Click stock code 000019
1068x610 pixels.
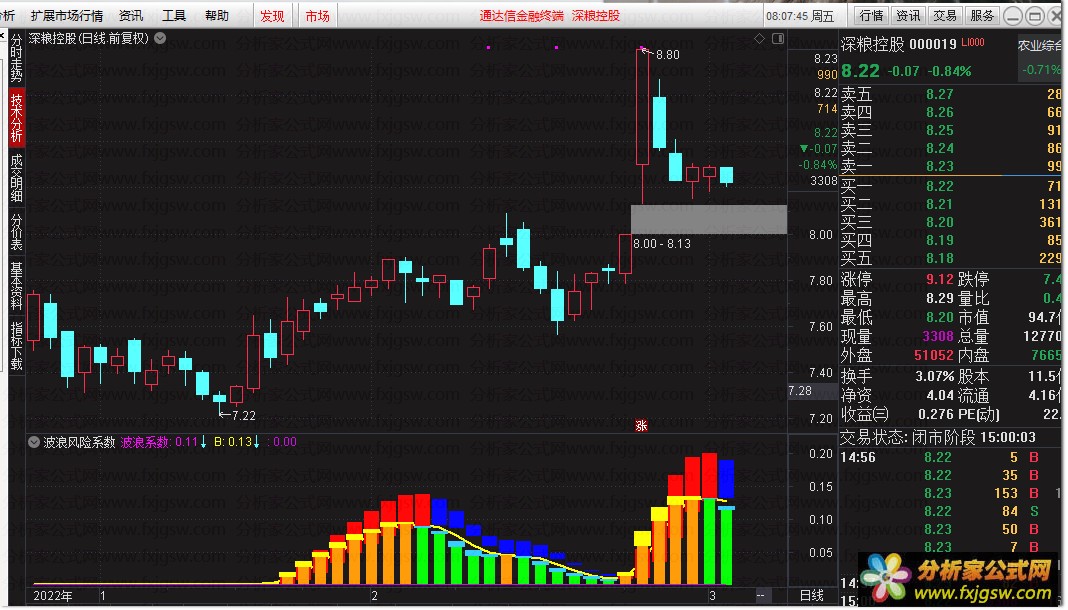pyautogui.click(x=933, y=44)
